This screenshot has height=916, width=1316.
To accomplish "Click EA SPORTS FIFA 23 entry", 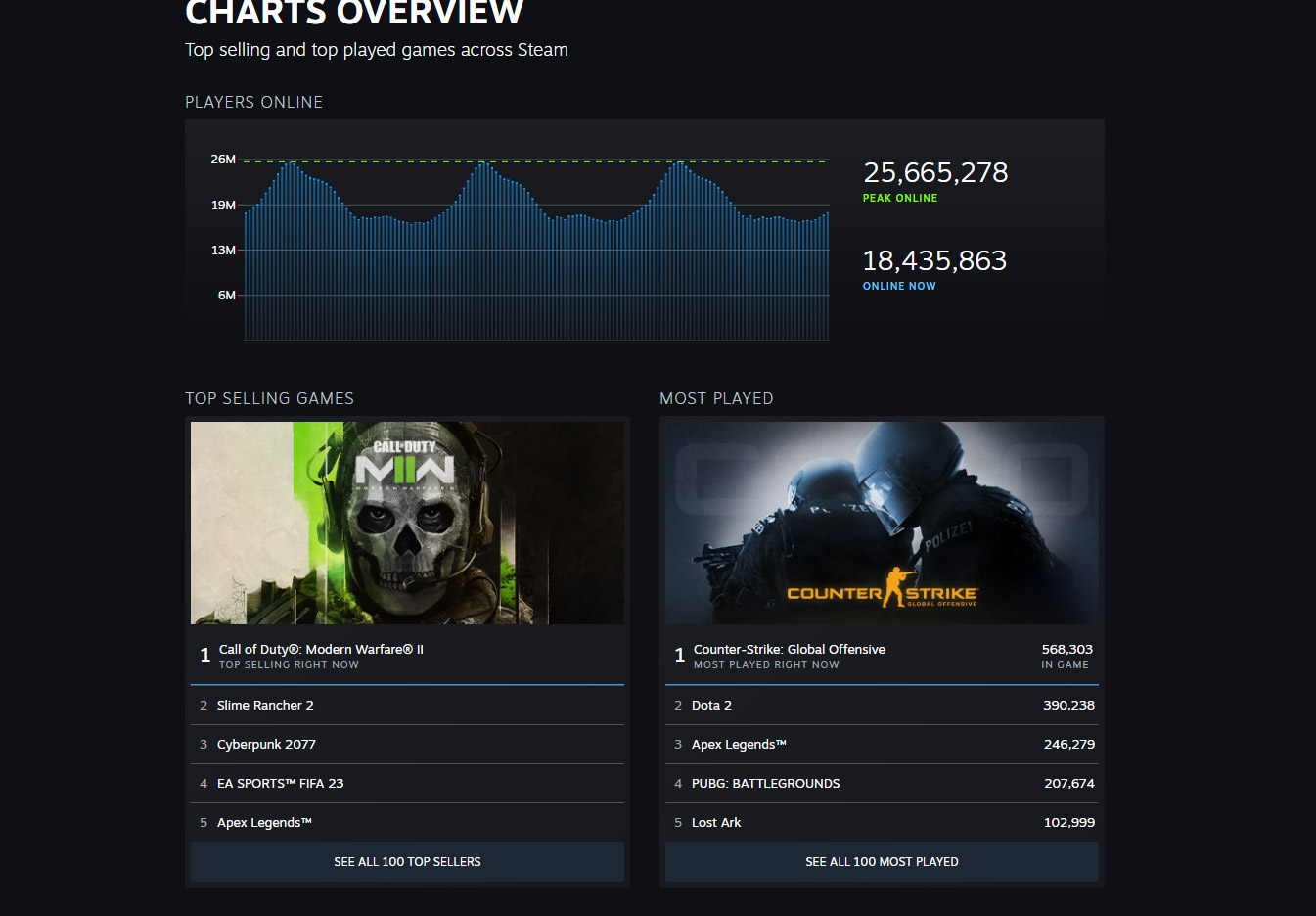I will (280, 784).
